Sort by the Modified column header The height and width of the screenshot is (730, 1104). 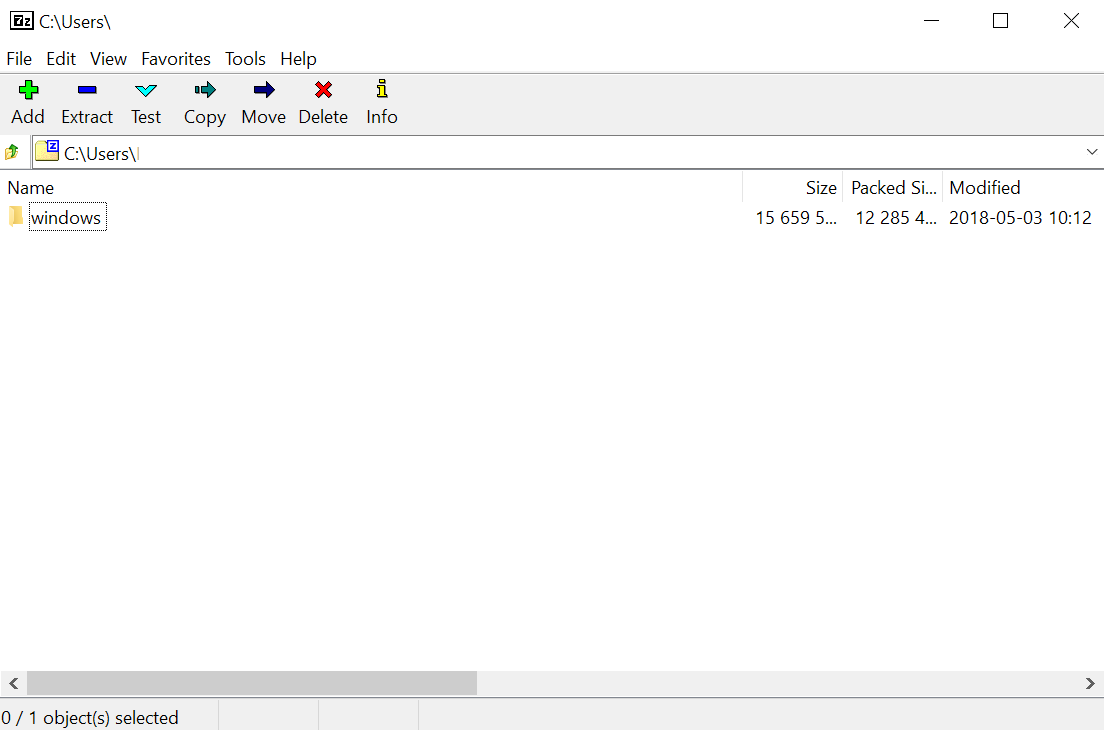(1023, 188)
